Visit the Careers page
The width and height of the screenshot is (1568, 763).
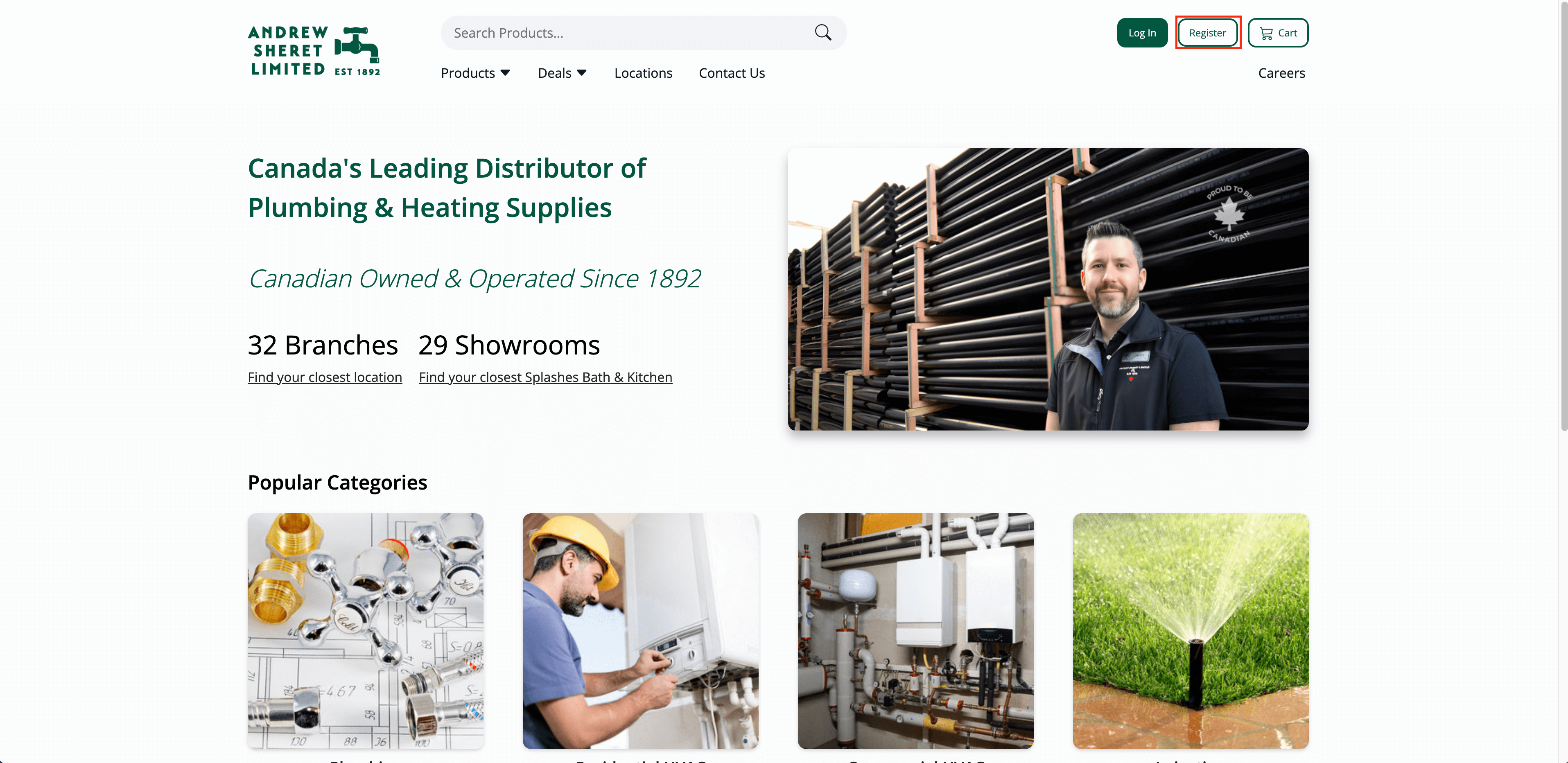click(x=1281, y=73)
